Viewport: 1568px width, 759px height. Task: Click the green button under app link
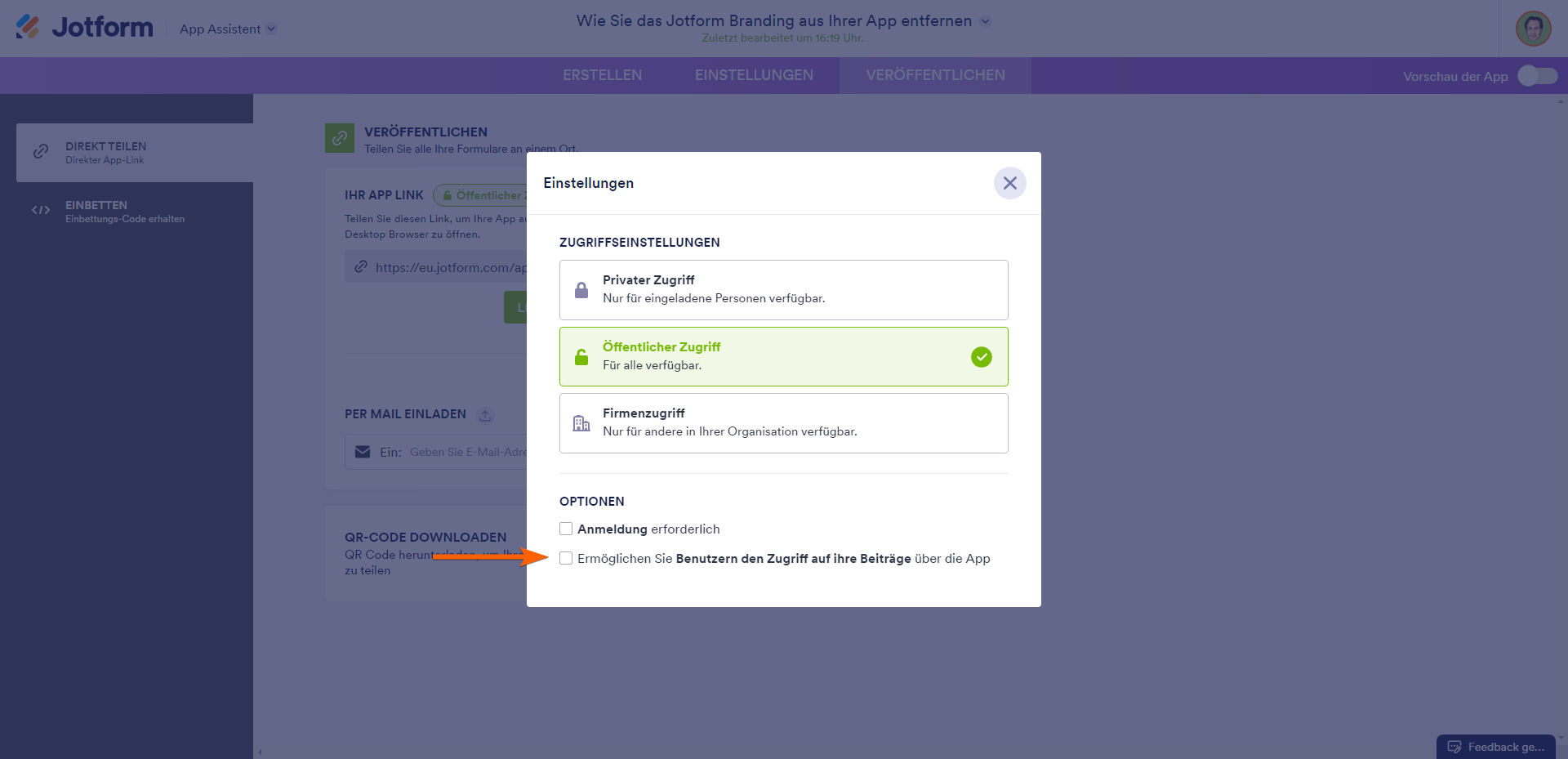pos(516,307)
